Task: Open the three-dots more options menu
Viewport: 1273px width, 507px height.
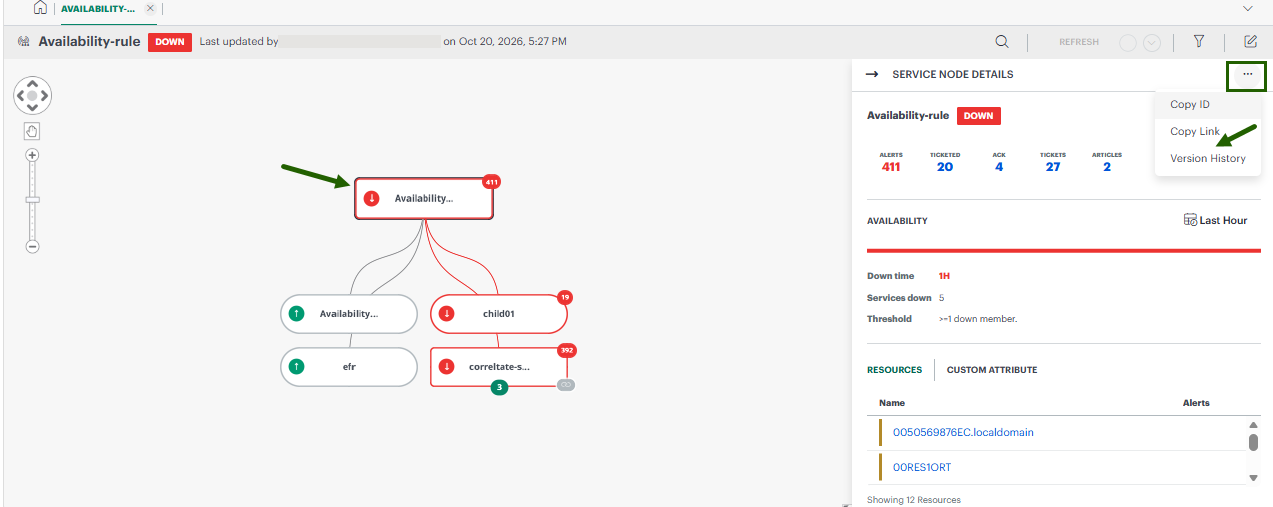Action: [1247, 74]
